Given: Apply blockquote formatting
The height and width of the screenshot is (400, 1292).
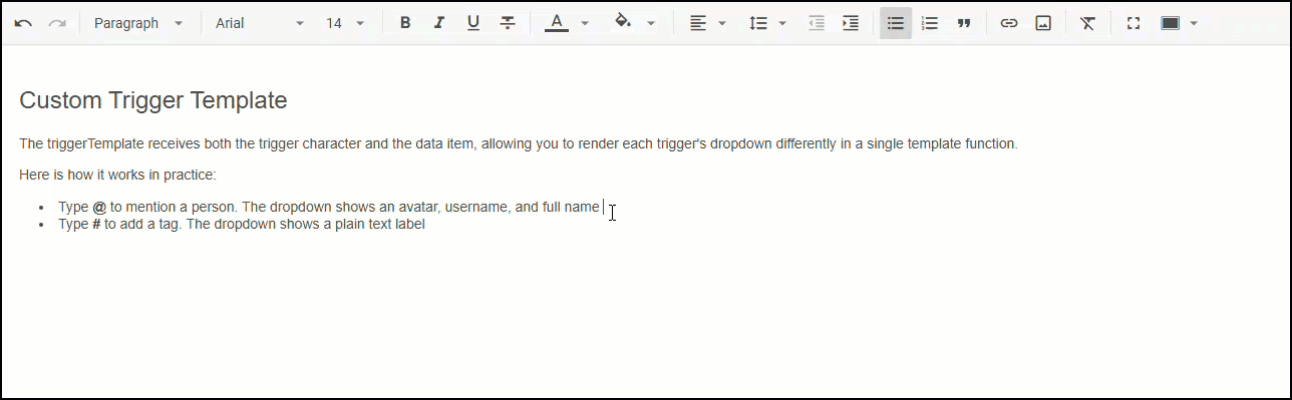Looking at the screenshot, I should pos(964,23).
